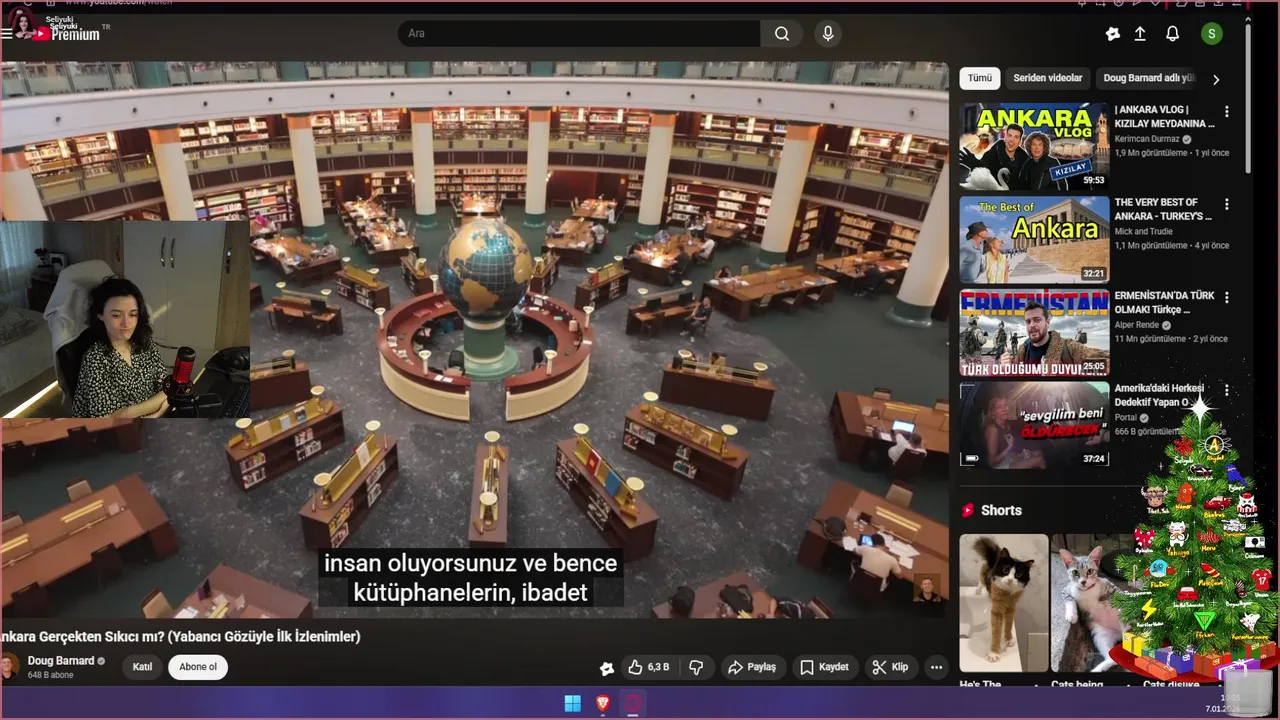The image size is (1280, 720).
Task: Click the sparkle icon beside the like button
Action: coord(606,668)
